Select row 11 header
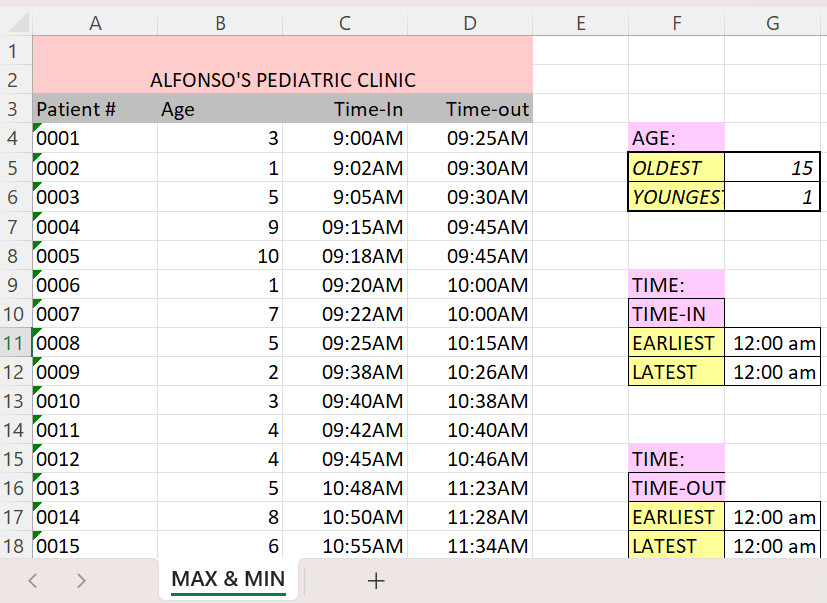 [x=16, y=343]
